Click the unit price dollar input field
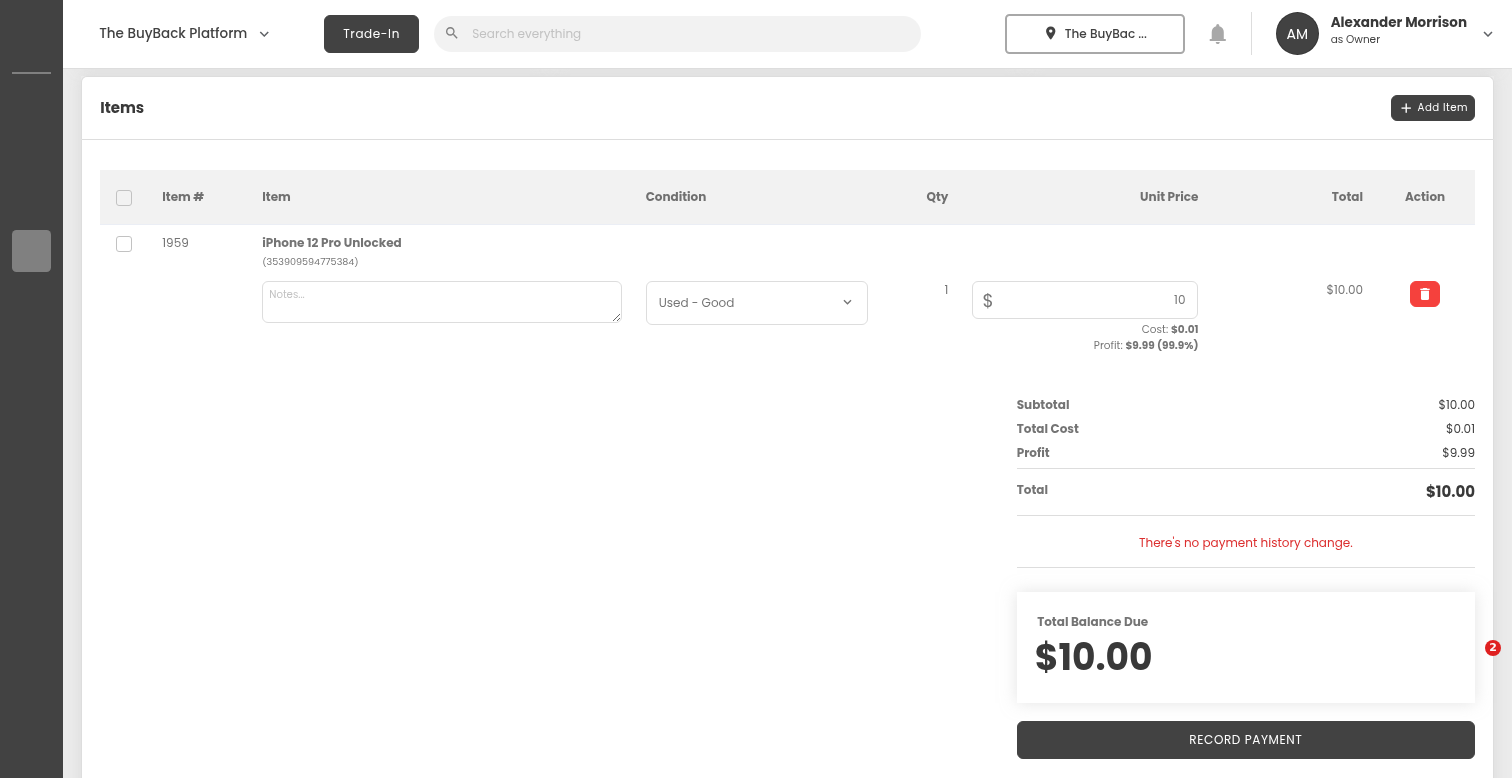 point(1090,300)
